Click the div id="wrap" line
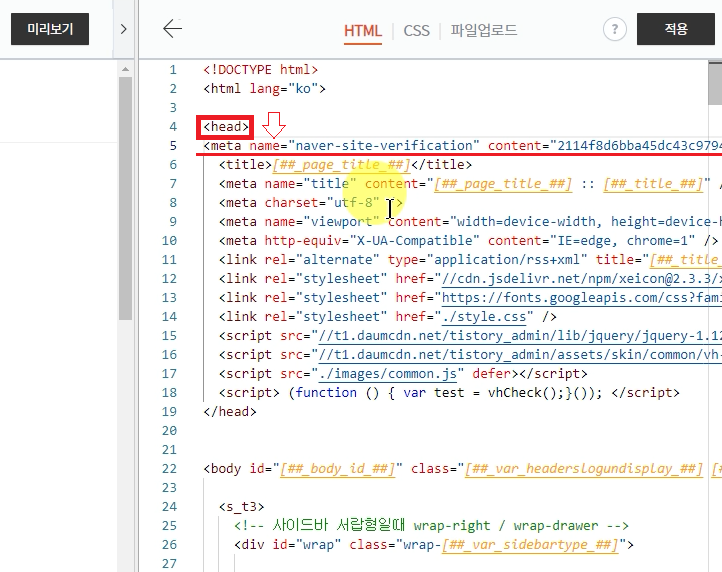 tap(434, 544)
